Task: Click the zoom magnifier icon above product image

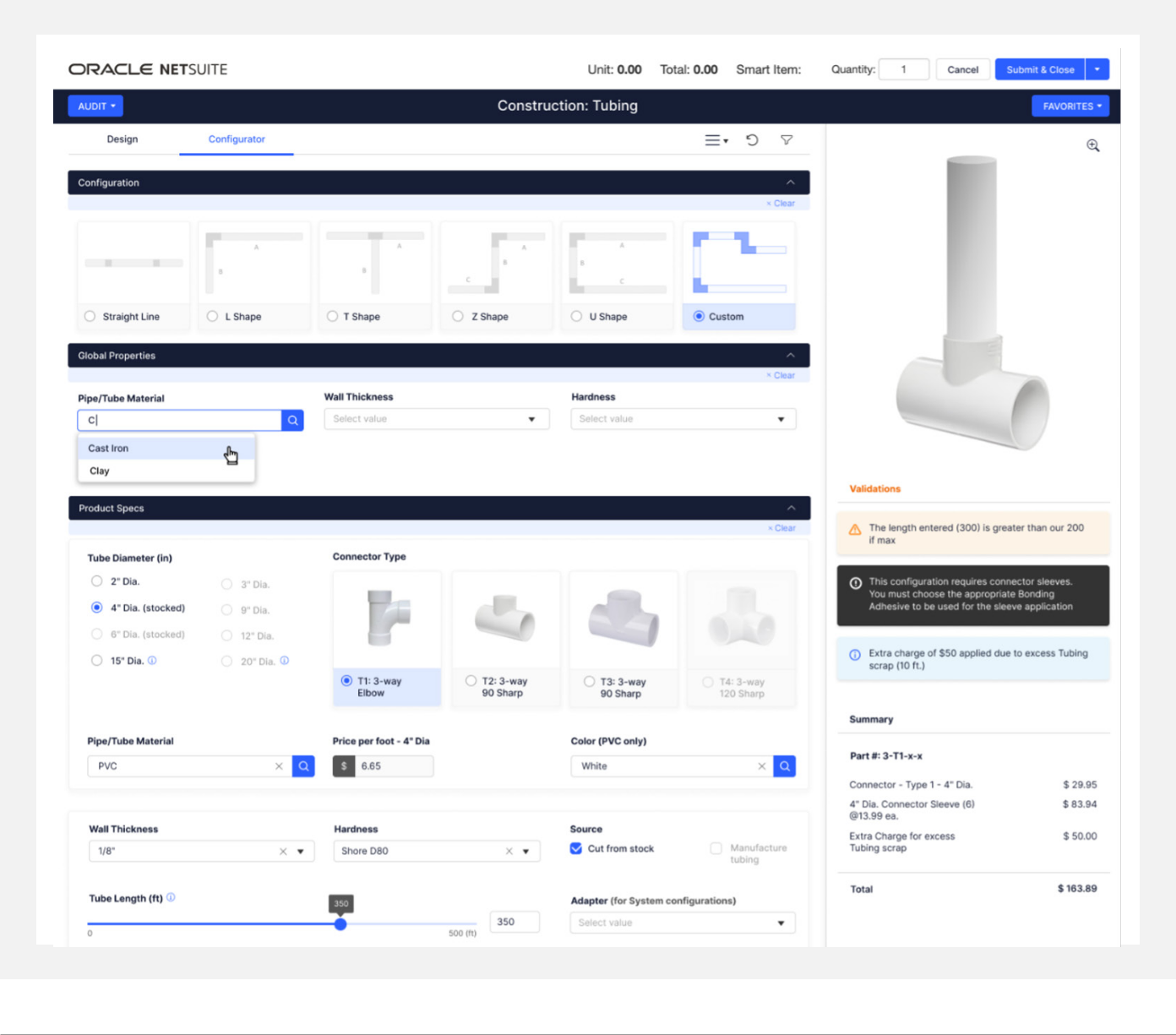Action: 1092,146
